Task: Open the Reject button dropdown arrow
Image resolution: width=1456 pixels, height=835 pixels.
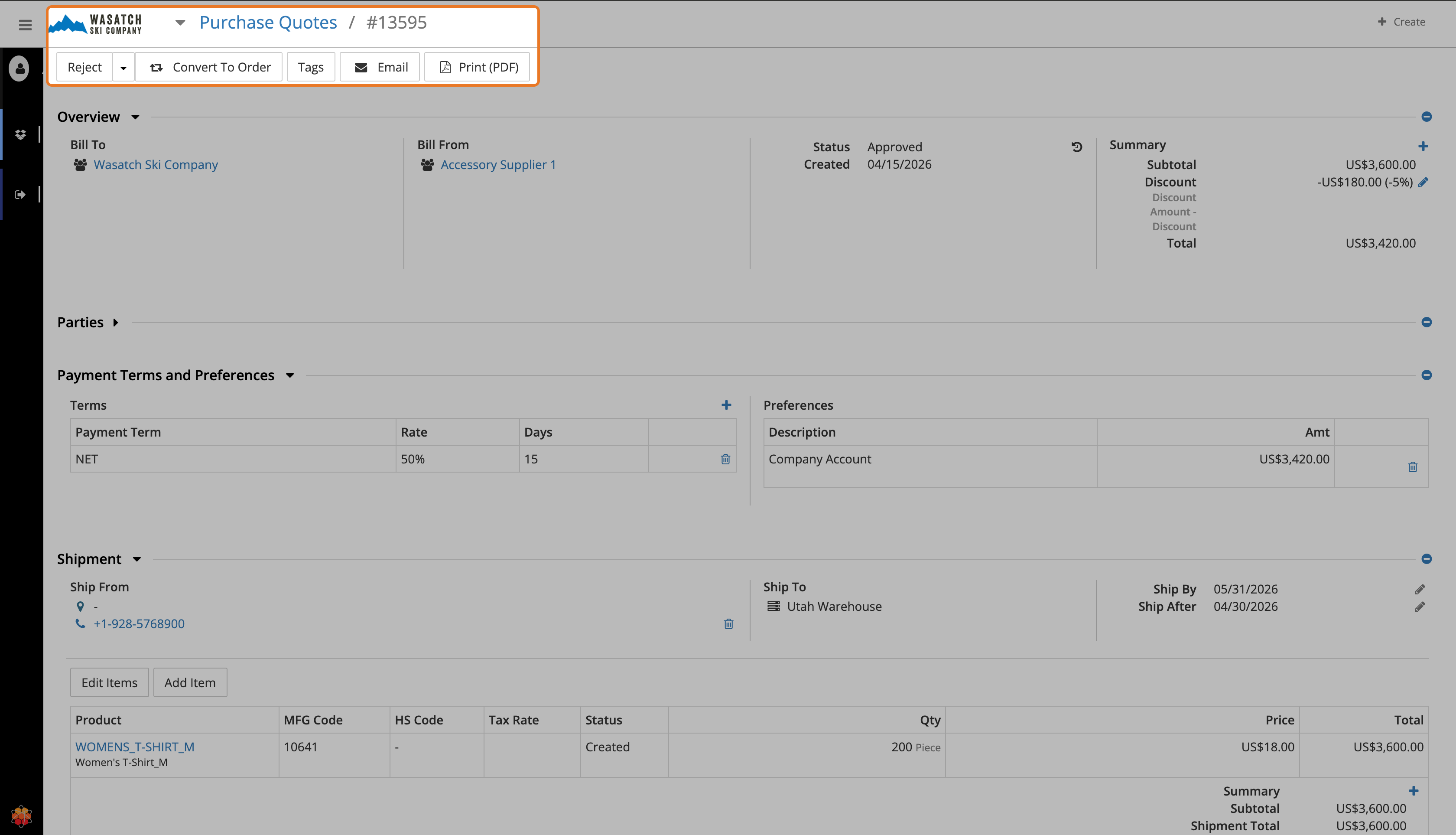Action: pyautogui.click(x=123, y=67)
